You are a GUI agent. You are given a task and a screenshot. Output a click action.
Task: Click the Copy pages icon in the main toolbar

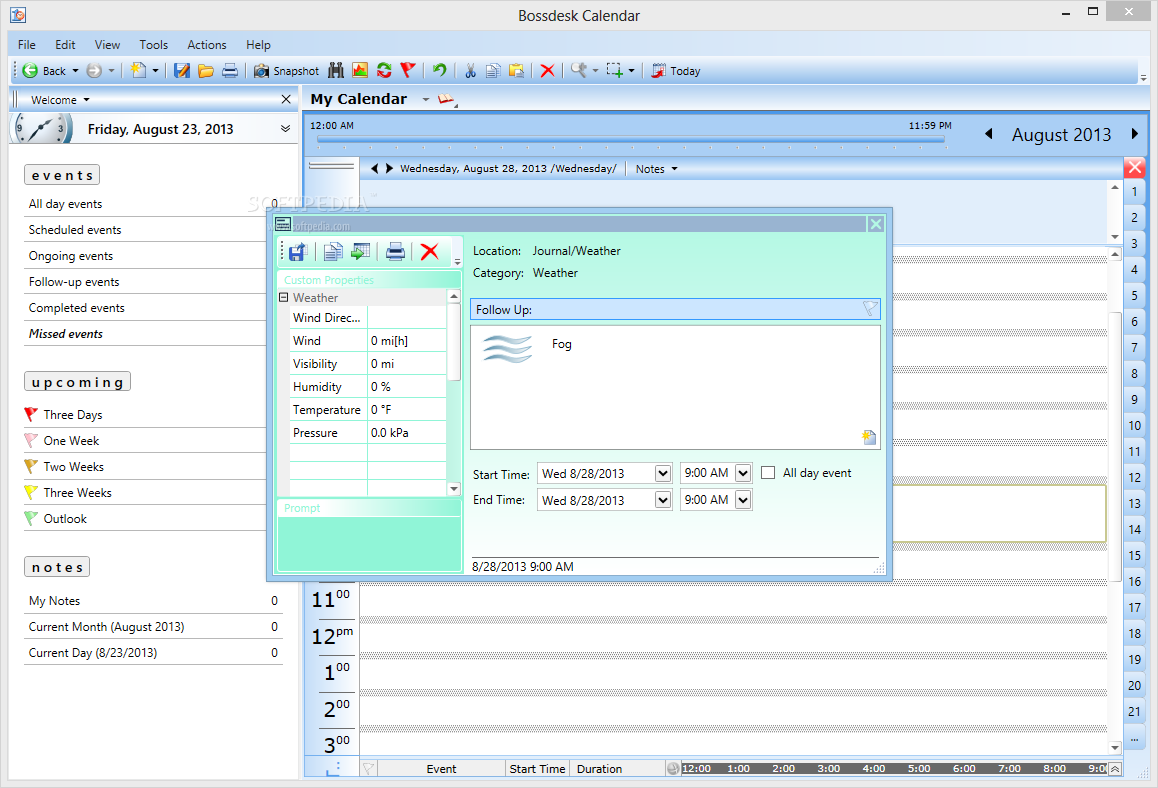pos(493,71)
